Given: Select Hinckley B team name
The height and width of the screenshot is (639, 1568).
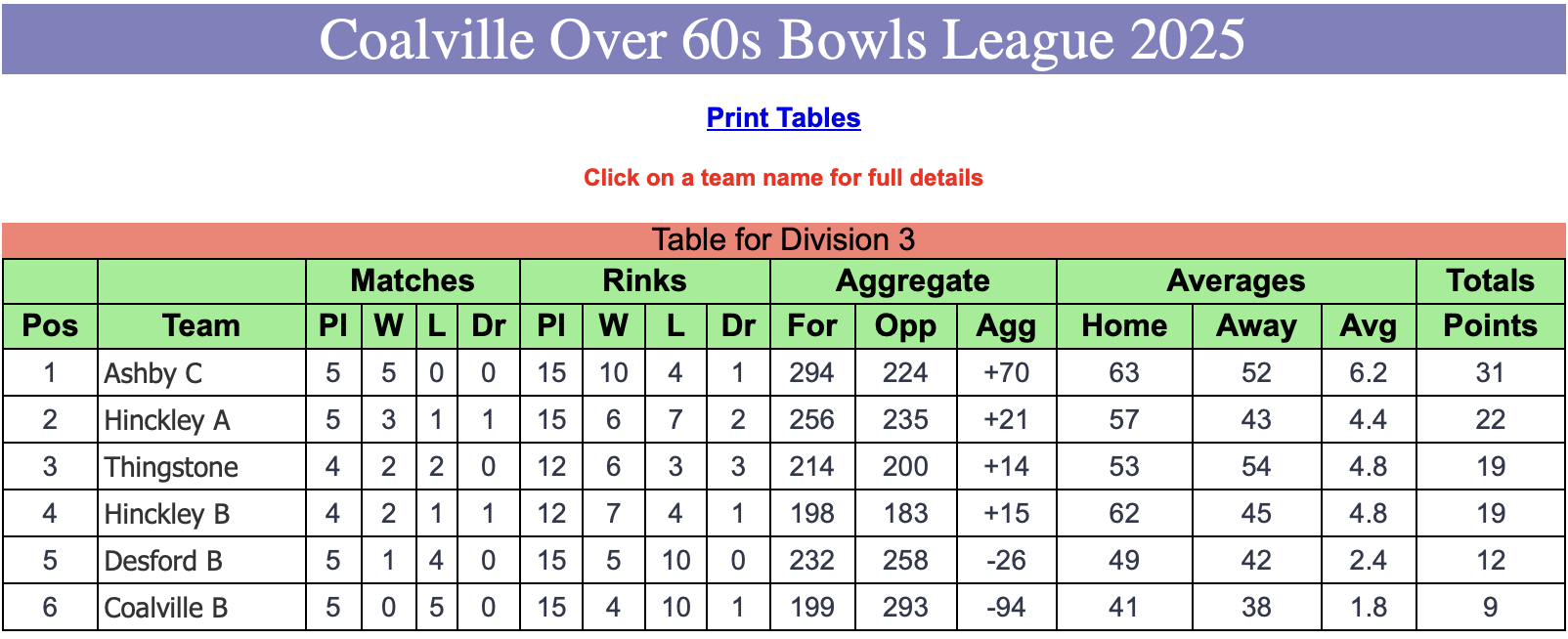Looking at the screenshot, I should pos(167,514).
